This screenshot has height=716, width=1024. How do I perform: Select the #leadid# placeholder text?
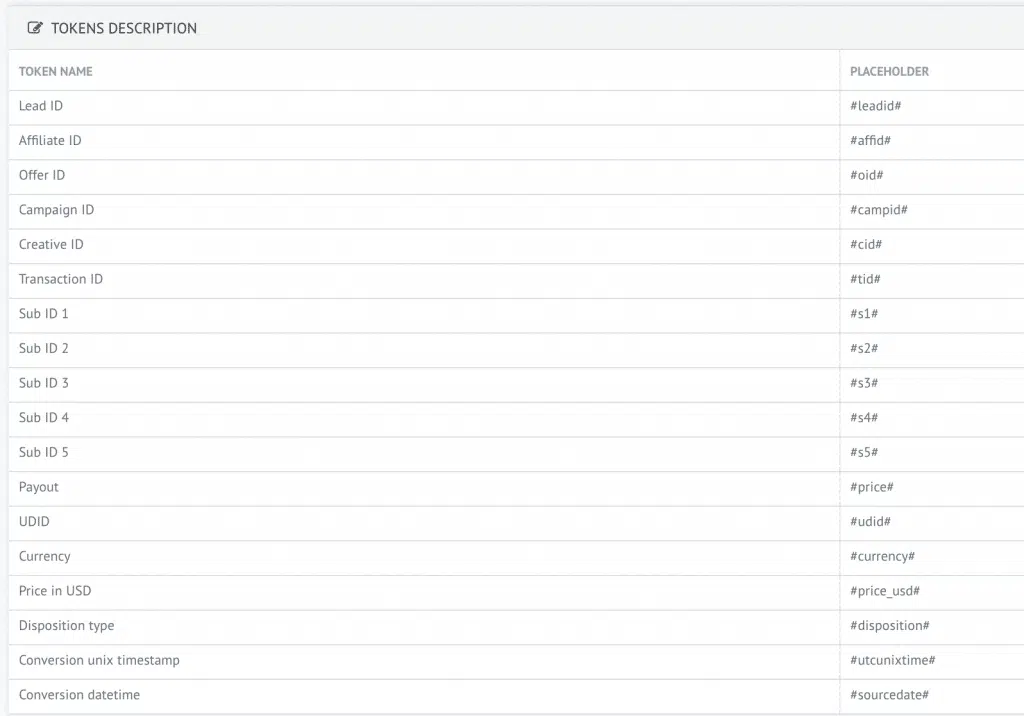(x=876, y=106)
